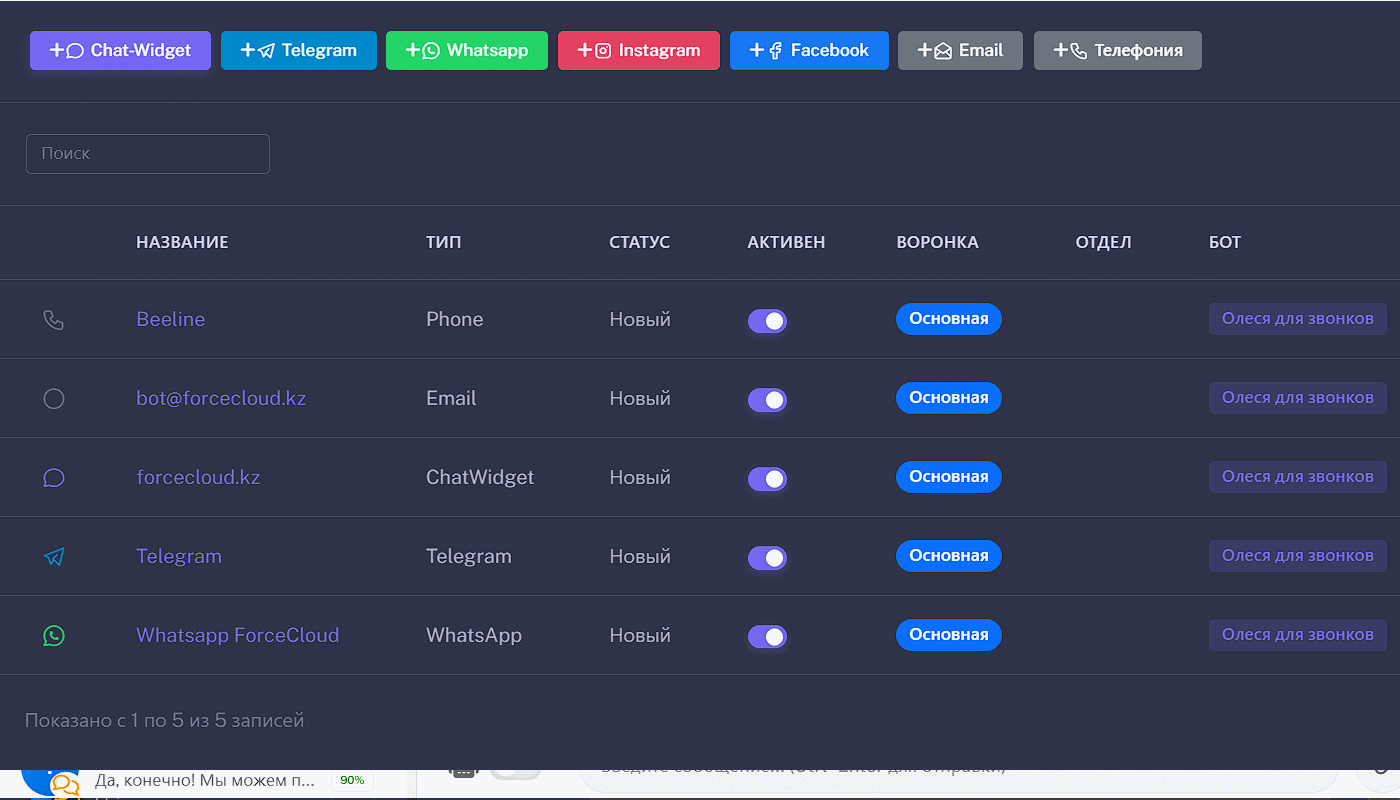Click the Основная funnel badge for Telegram
Screen dimensions: 1400x800
[948, 556]
